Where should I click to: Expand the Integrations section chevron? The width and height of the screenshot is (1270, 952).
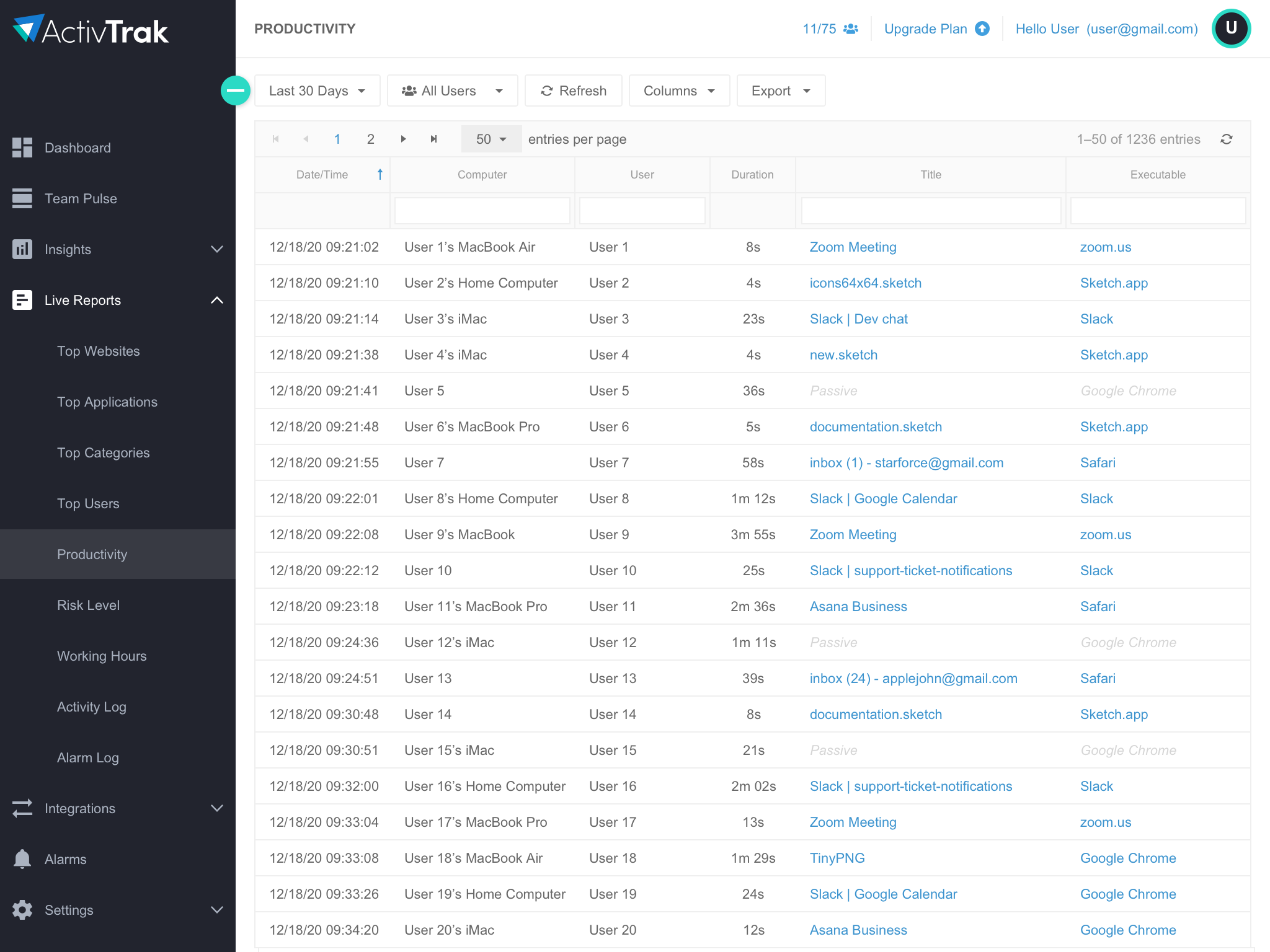(217, 808)
